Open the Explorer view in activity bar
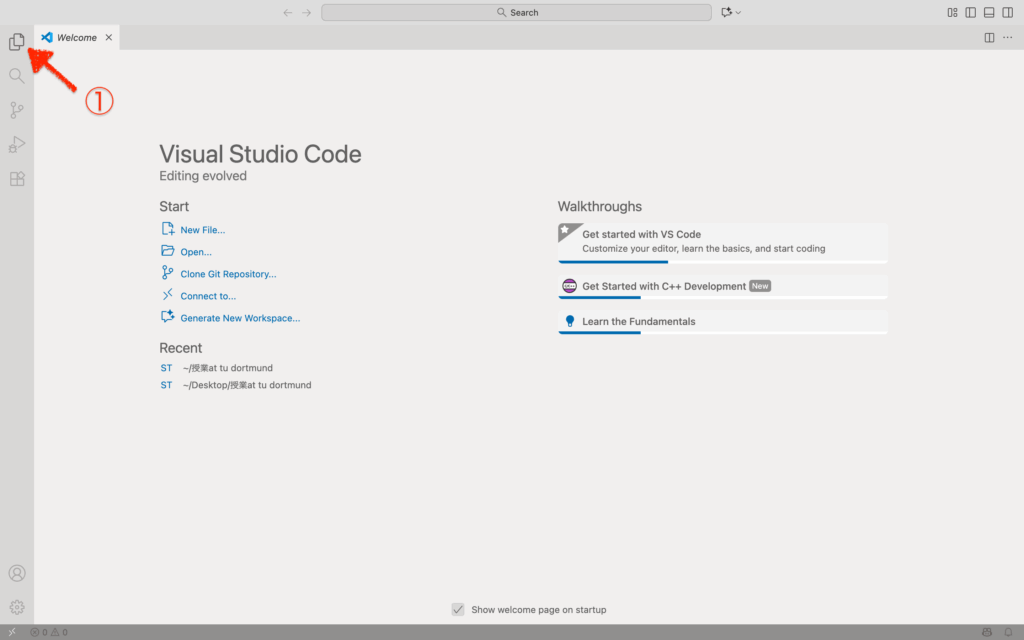 click(16, 42)
